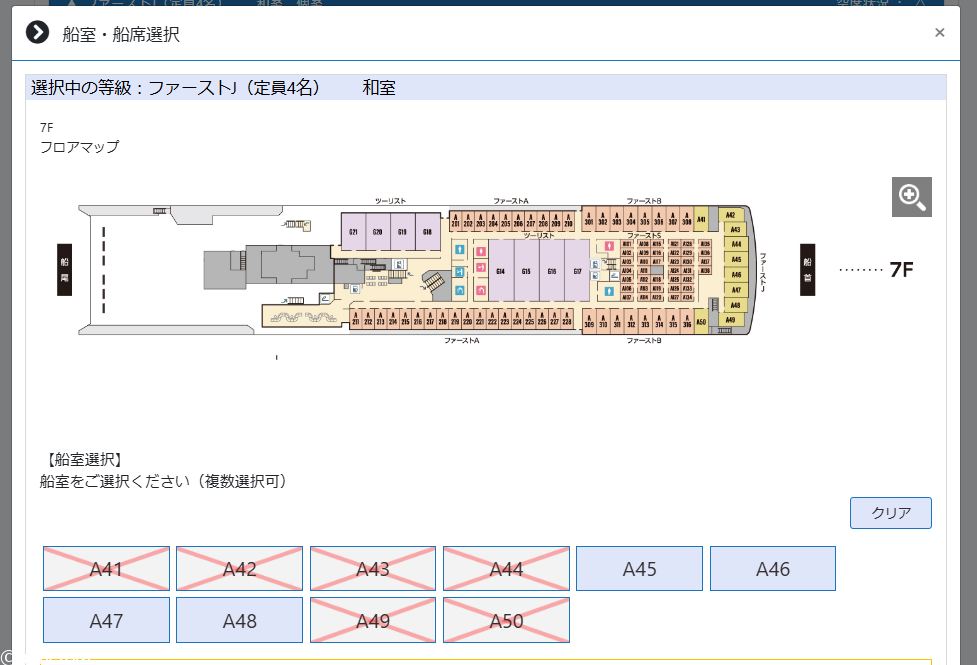Click the 選択中の等級 header bar
Viewport: 977px width, 665px height.
coord(485,88)
